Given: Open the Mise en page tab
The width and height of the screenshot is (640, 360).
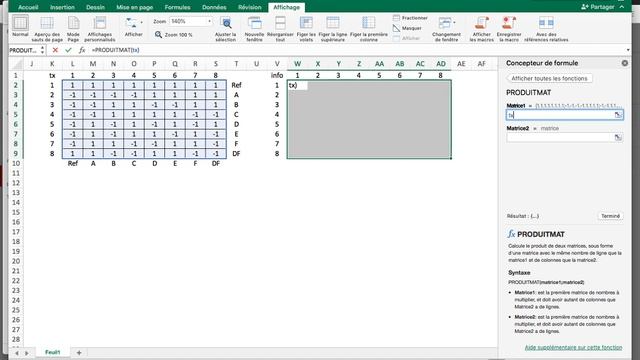Looking at the screenshot, I should 135,7.
